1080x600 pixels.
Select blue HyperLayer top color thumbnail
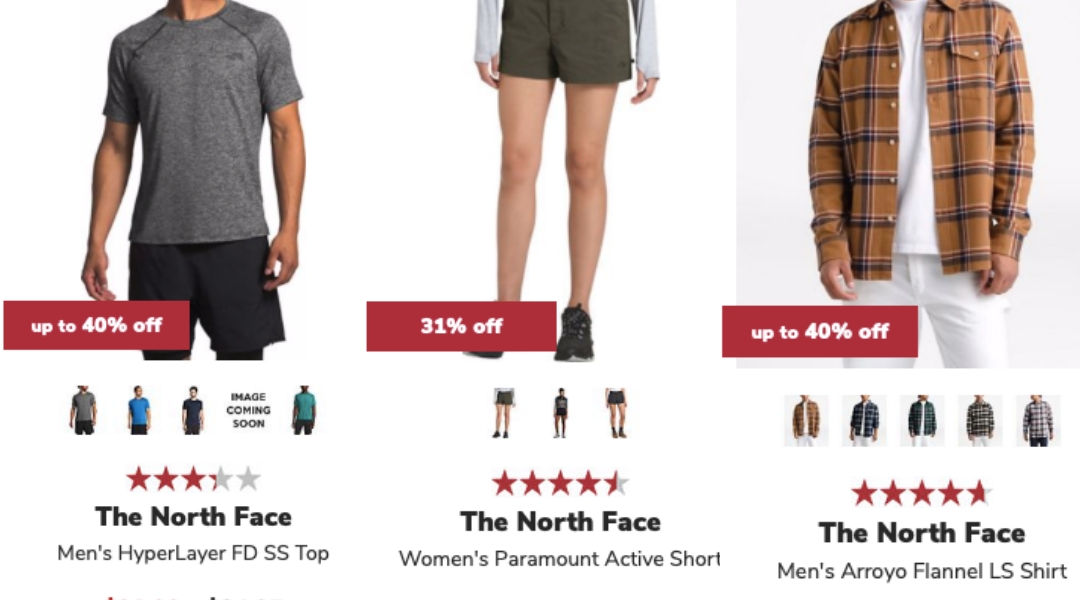tap(138, 410)
